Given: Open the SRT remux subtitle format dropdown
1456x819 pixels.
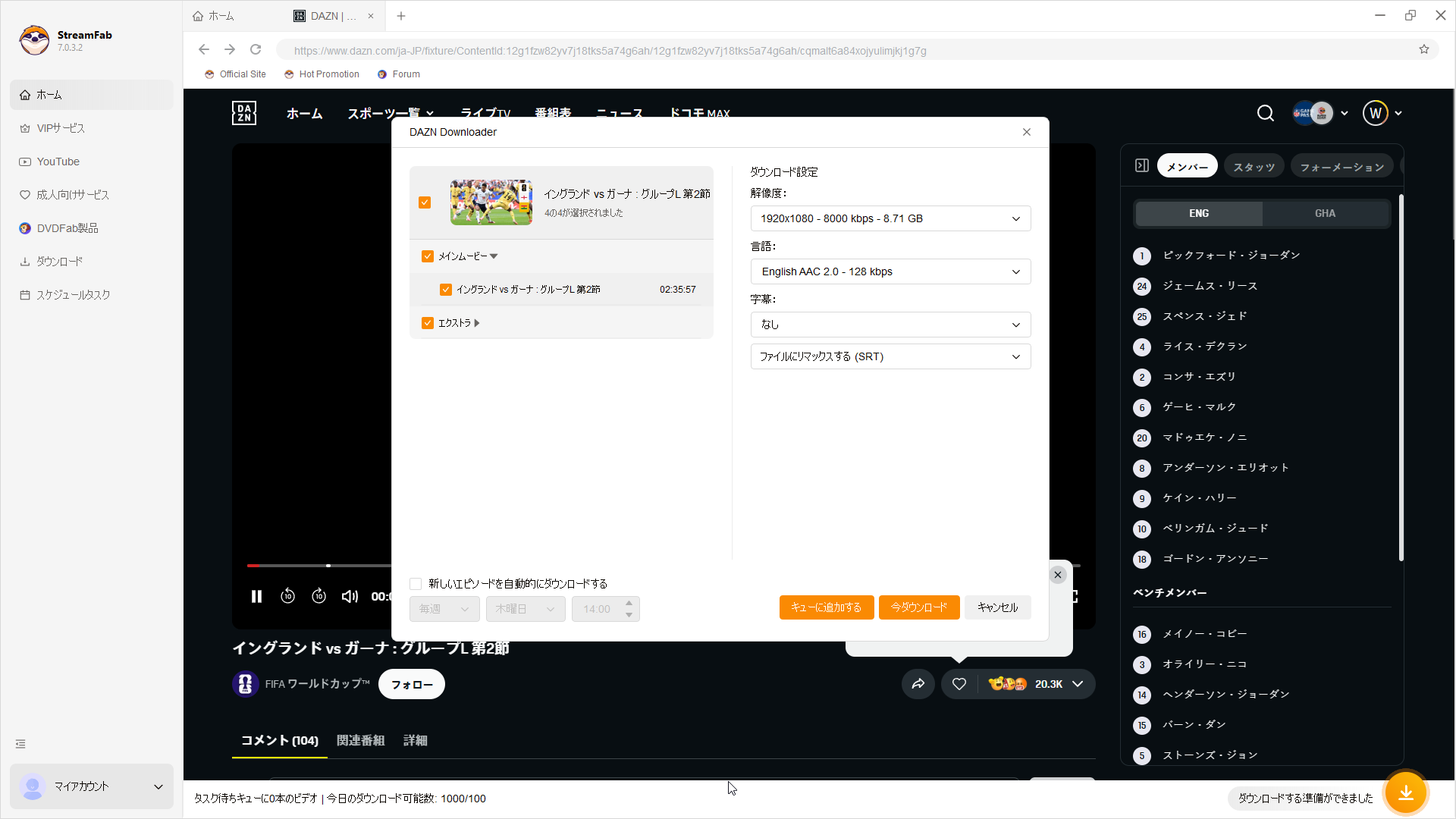Looking at the screenshot, I should tap(890, 356).
